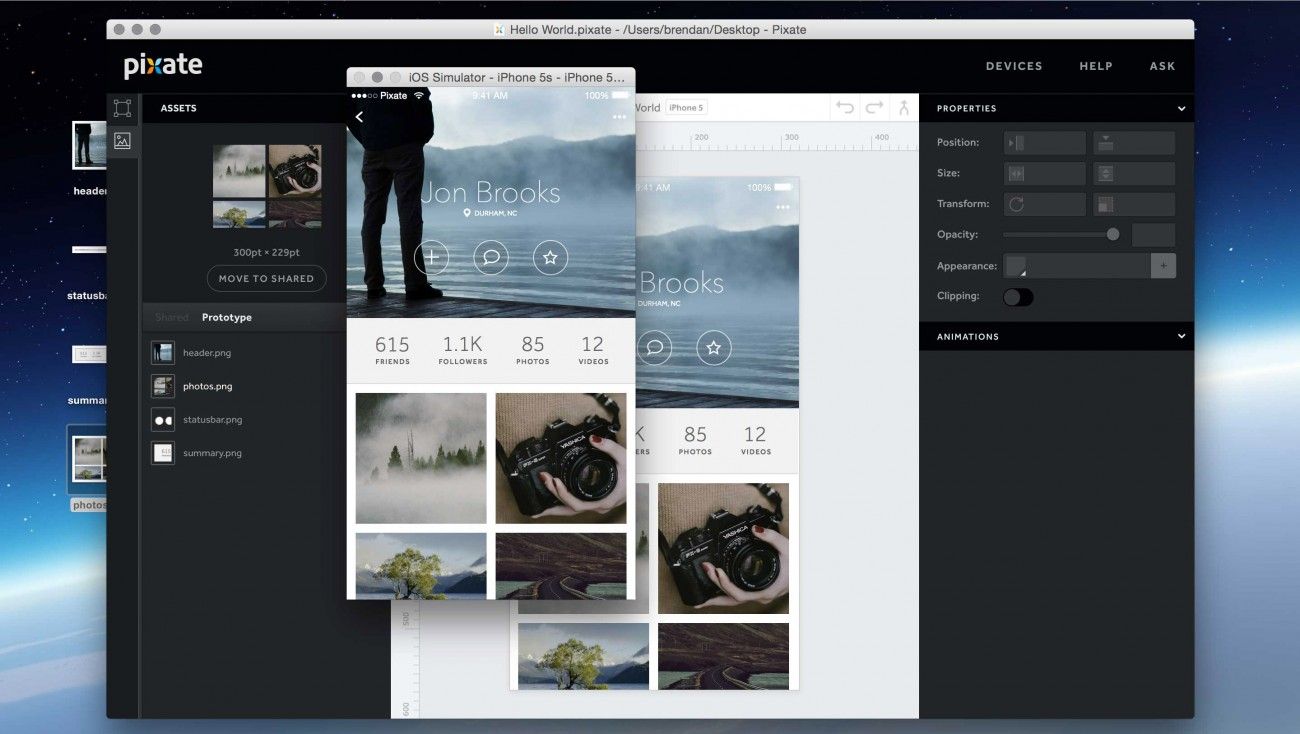Screen dimensions: 1300x734
Task: Select the header desktop file icon
Action: pos(90,145)
